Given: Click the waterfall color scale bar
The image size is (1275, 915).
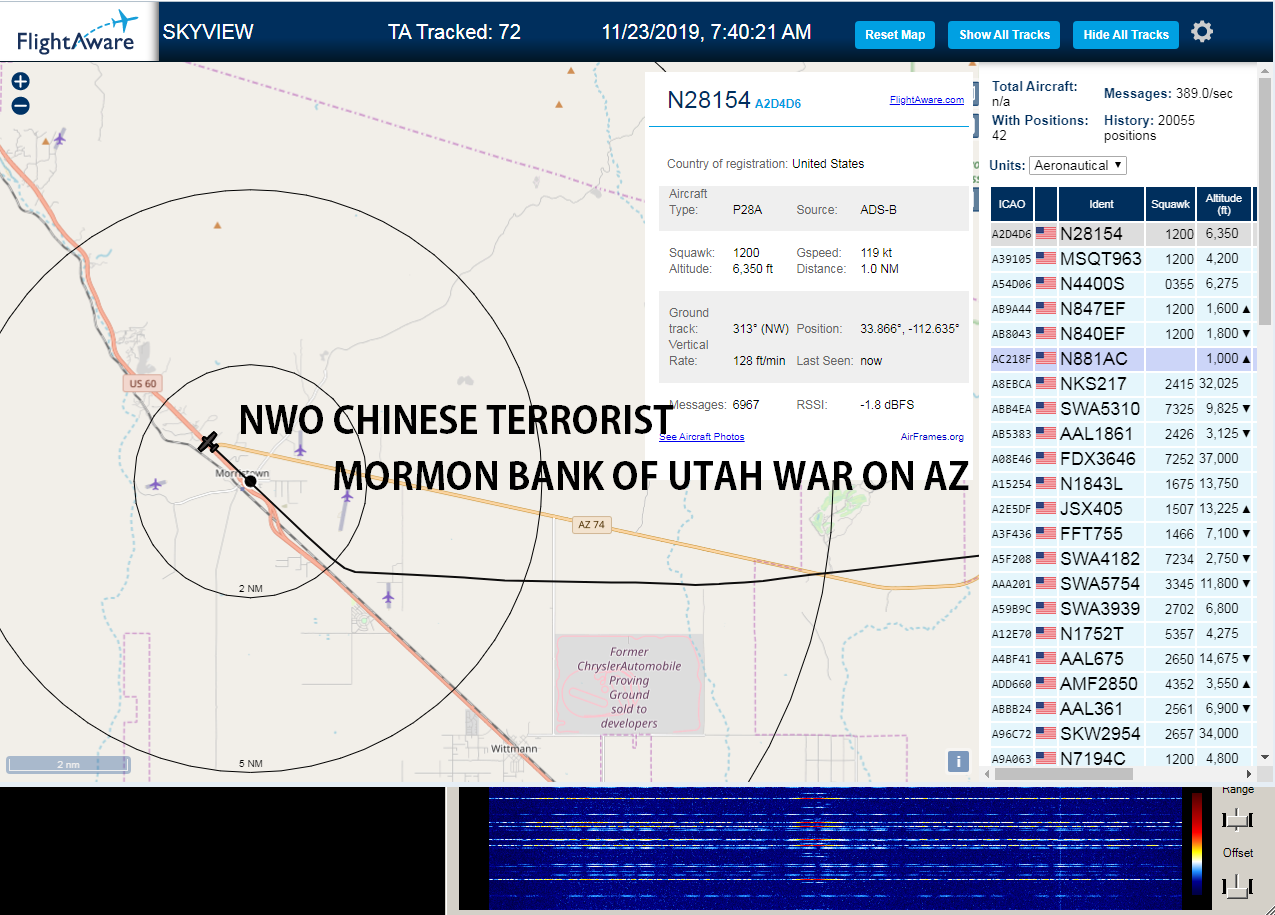Looking at the screenshot, I should (1196, 843).
